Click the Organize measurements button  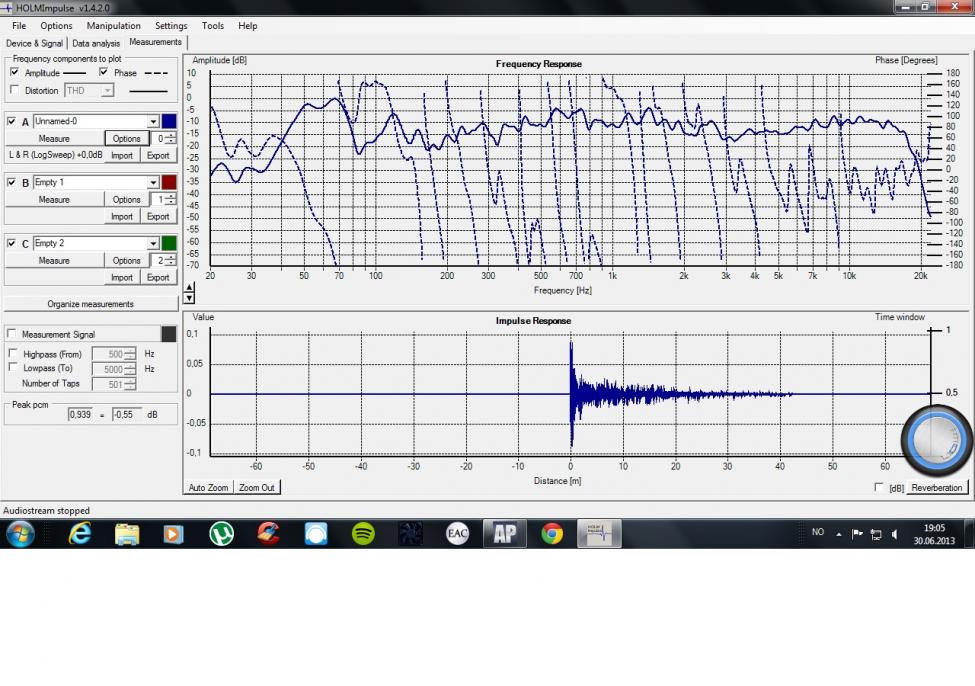tap(90, 304)
